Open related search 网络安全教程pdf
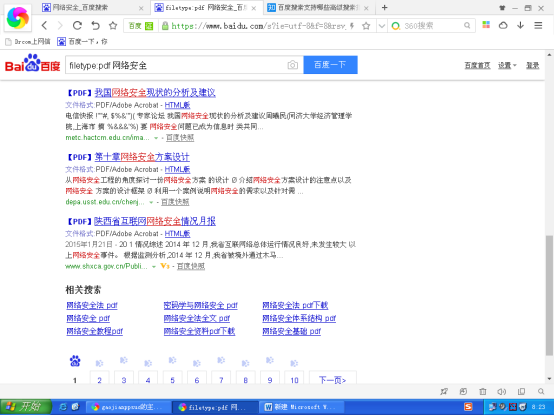Image resolution: width=554 pixels, height=416 pixels. tap(95, 331)
